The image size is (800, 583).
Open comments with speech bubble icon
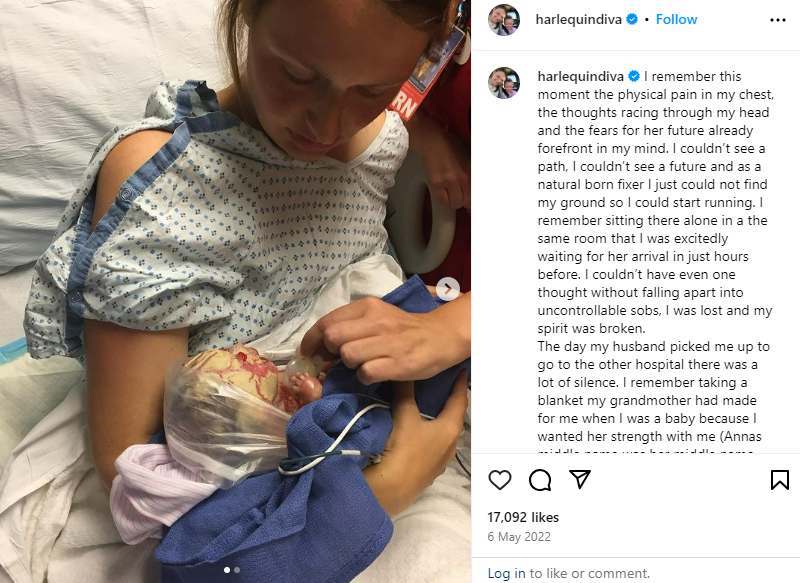point(540,480)
